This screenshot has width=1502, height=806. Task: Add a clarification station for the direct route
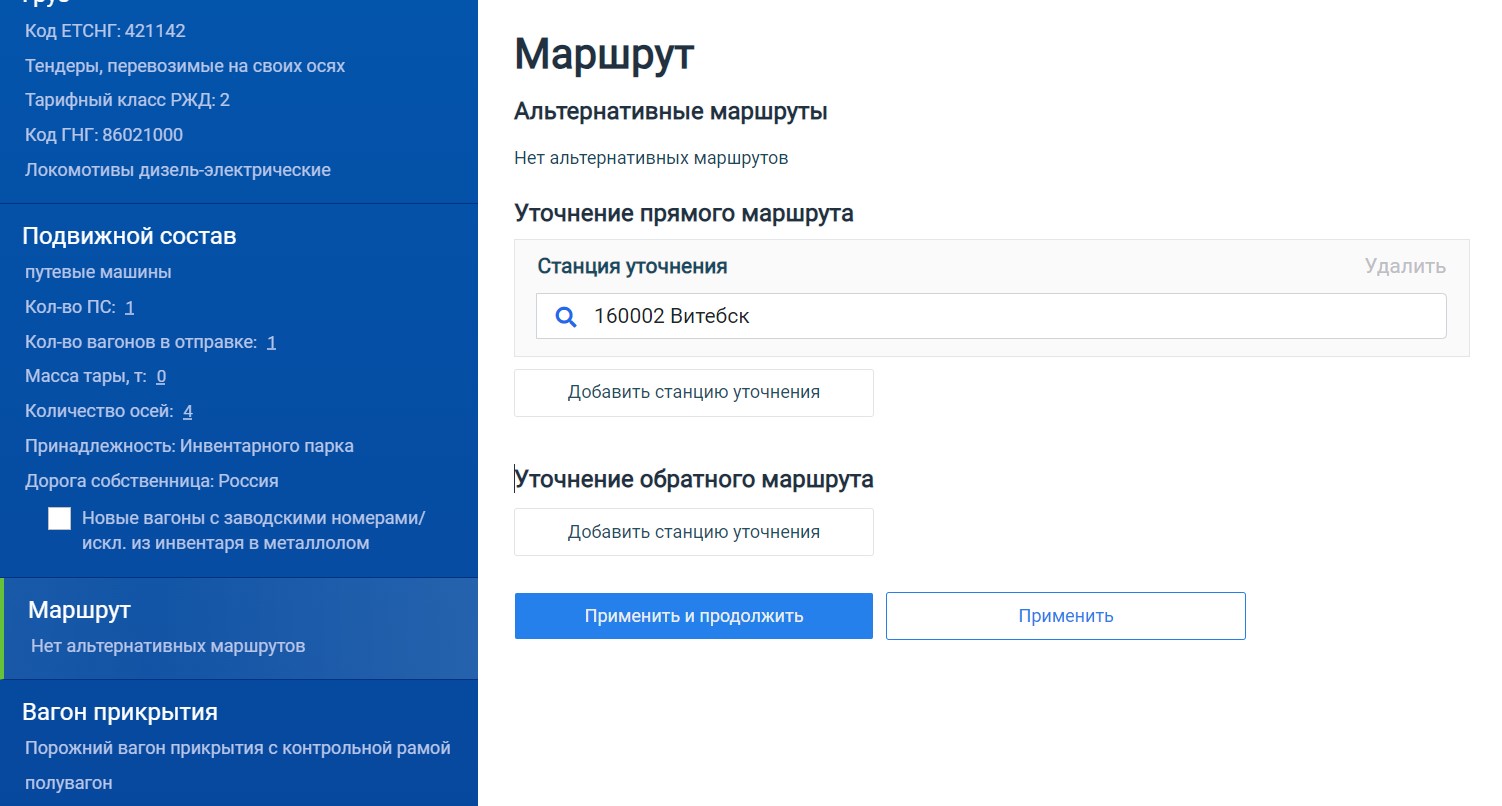(x=693, y=392)
